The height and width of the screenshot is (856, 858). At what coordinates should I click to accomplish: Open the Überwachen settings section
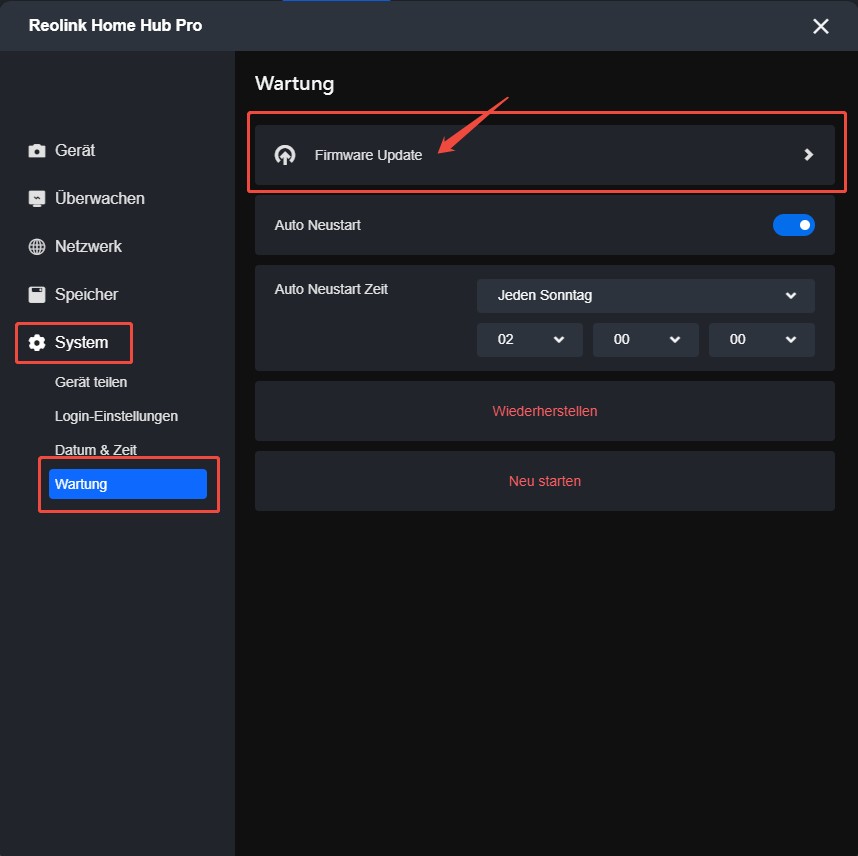pyautogui.click(x=100, y=199)
